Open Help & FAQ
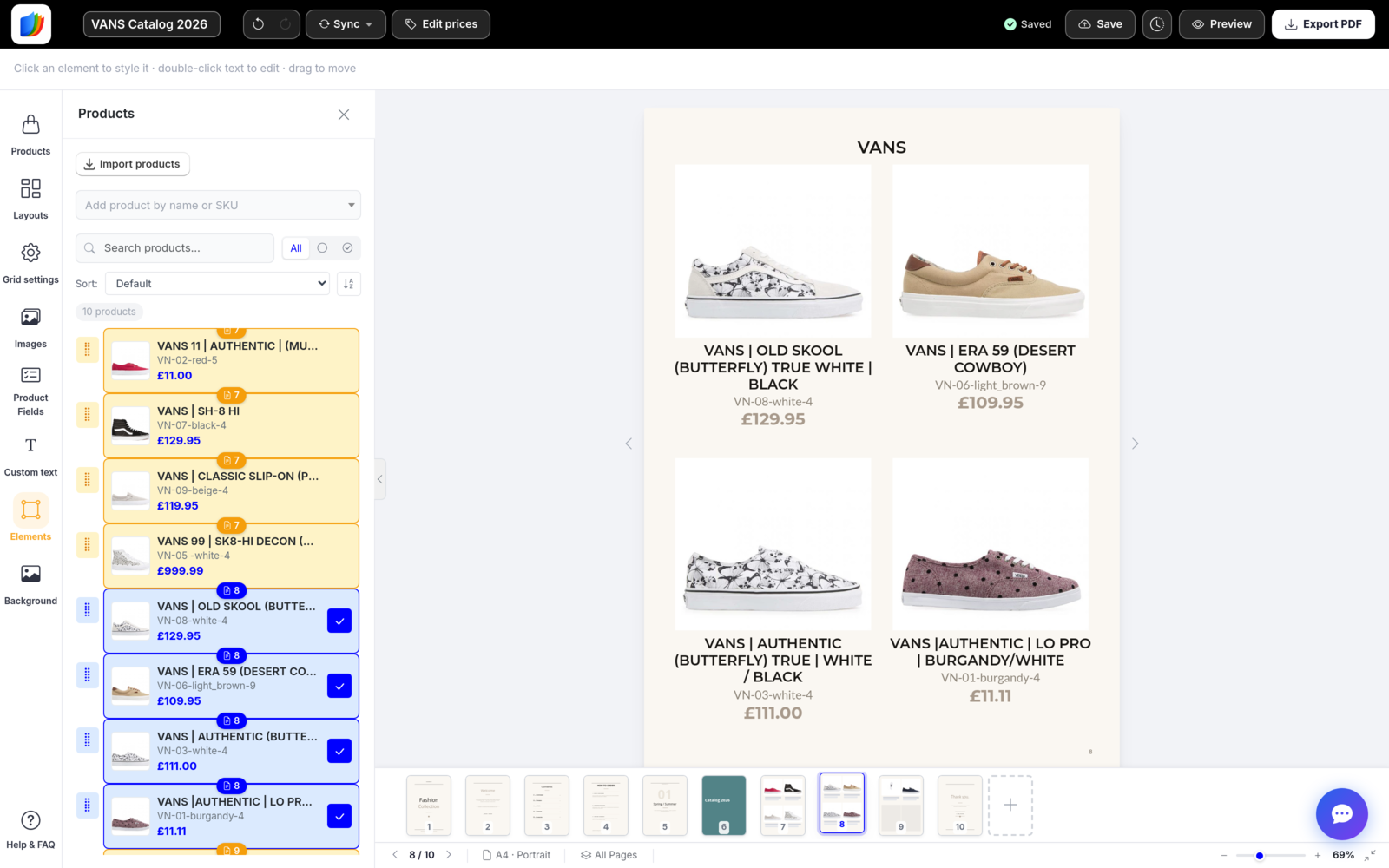This screenshot has width=1389, height=868. (x=30, y=829)
